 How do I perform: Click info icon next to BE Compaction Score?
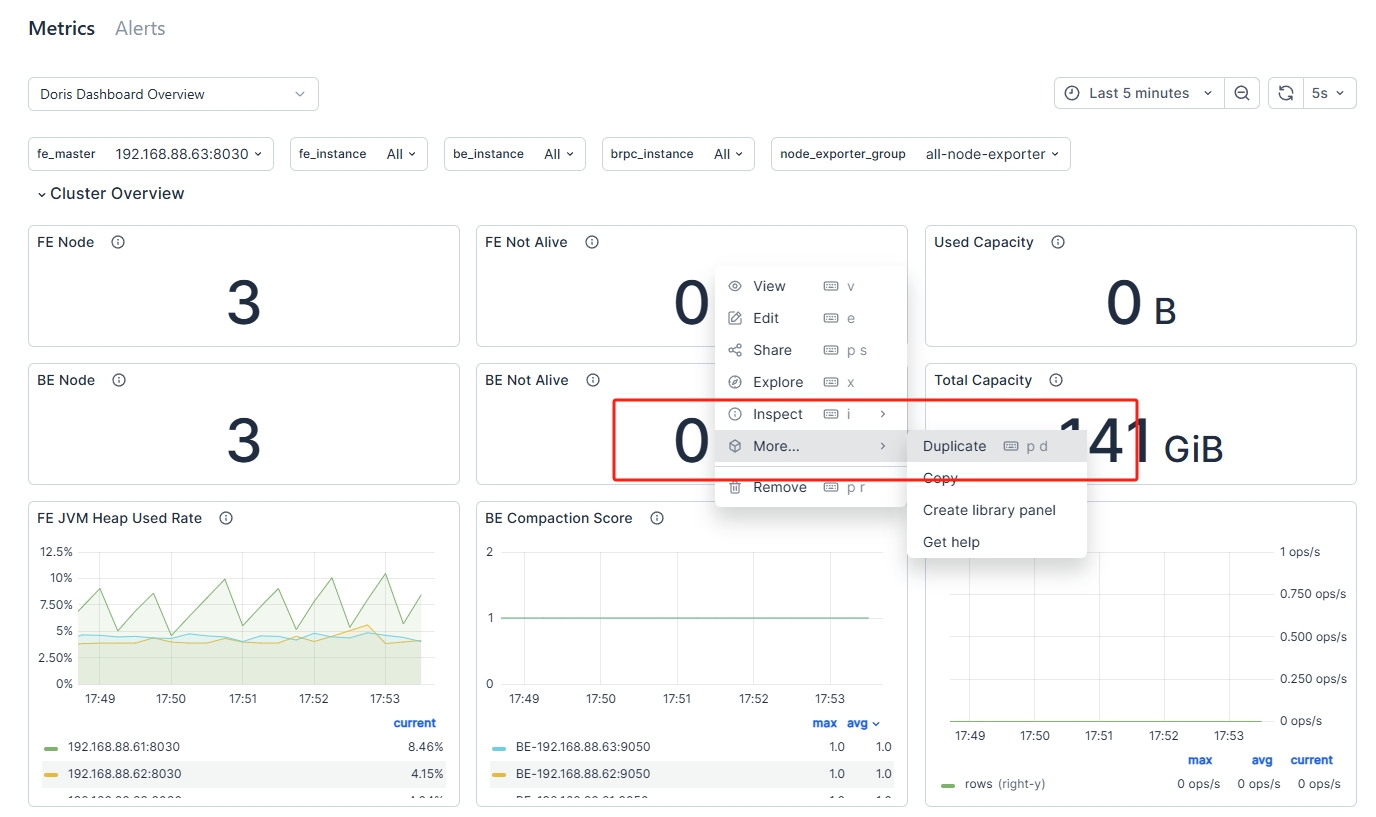657,518
